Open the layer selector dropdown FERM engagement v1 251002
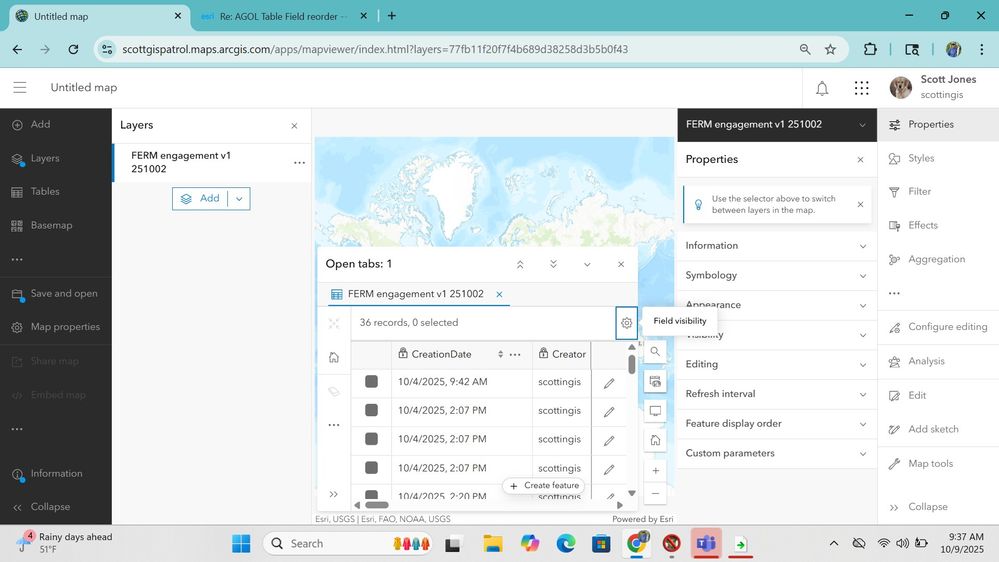Screen dimensions: 999x562 (777, 125)
